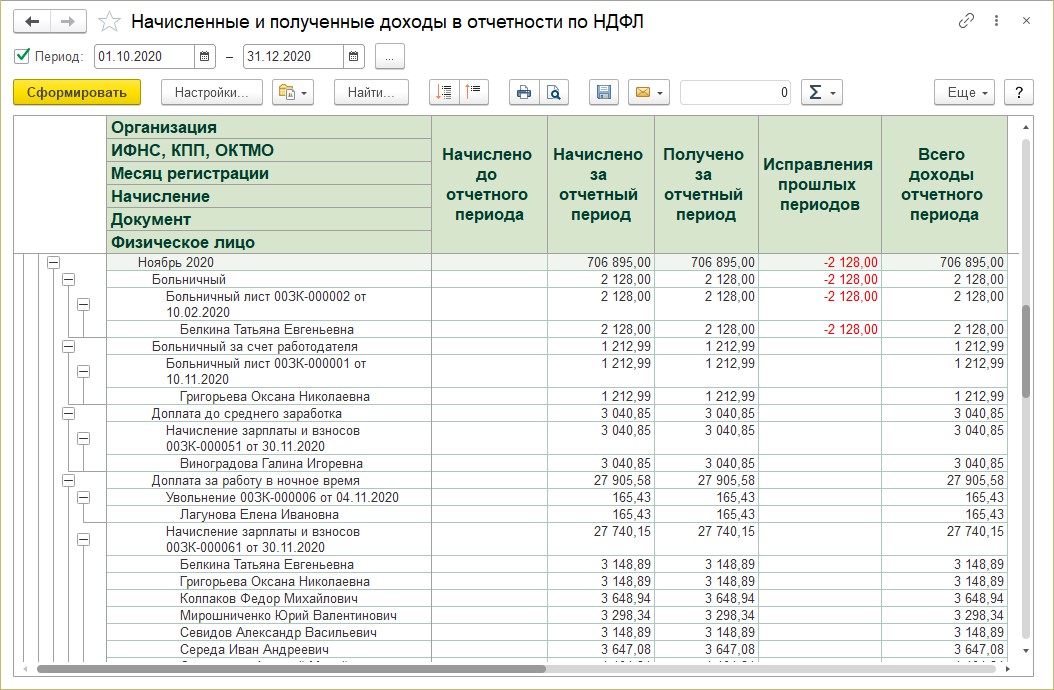
Task: Print the report with printer icon
Action: 524,92
